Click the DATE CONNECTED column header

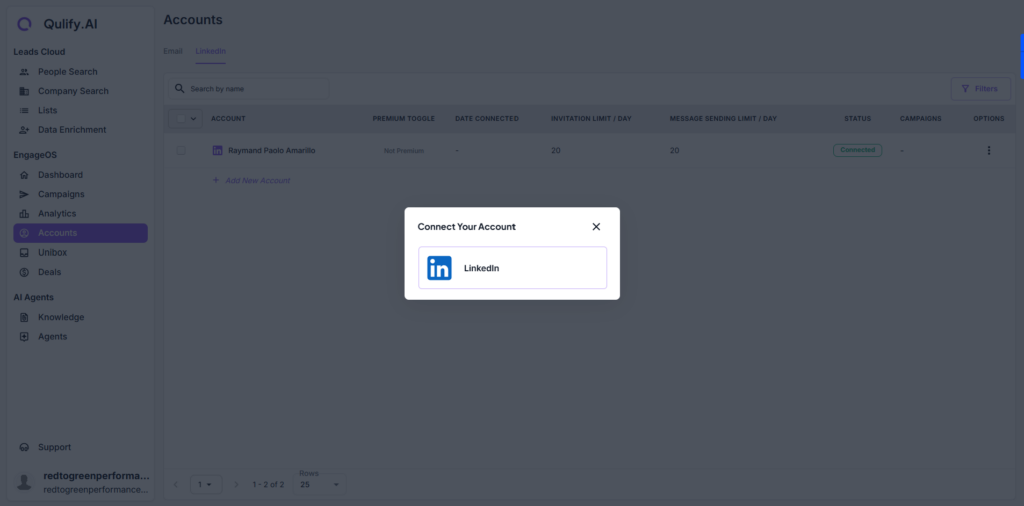coord(487,119)
